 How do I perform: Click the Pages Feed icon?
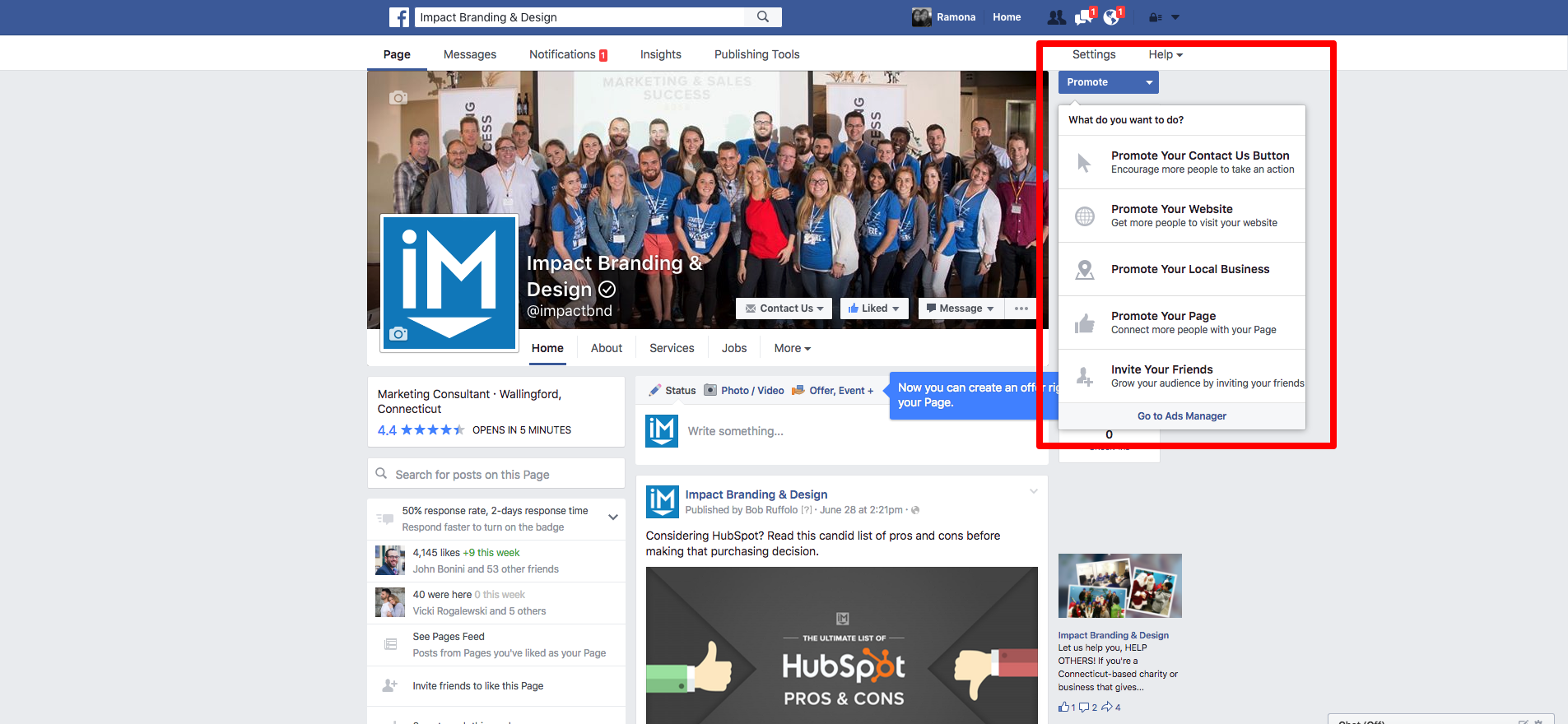(390, 644)
